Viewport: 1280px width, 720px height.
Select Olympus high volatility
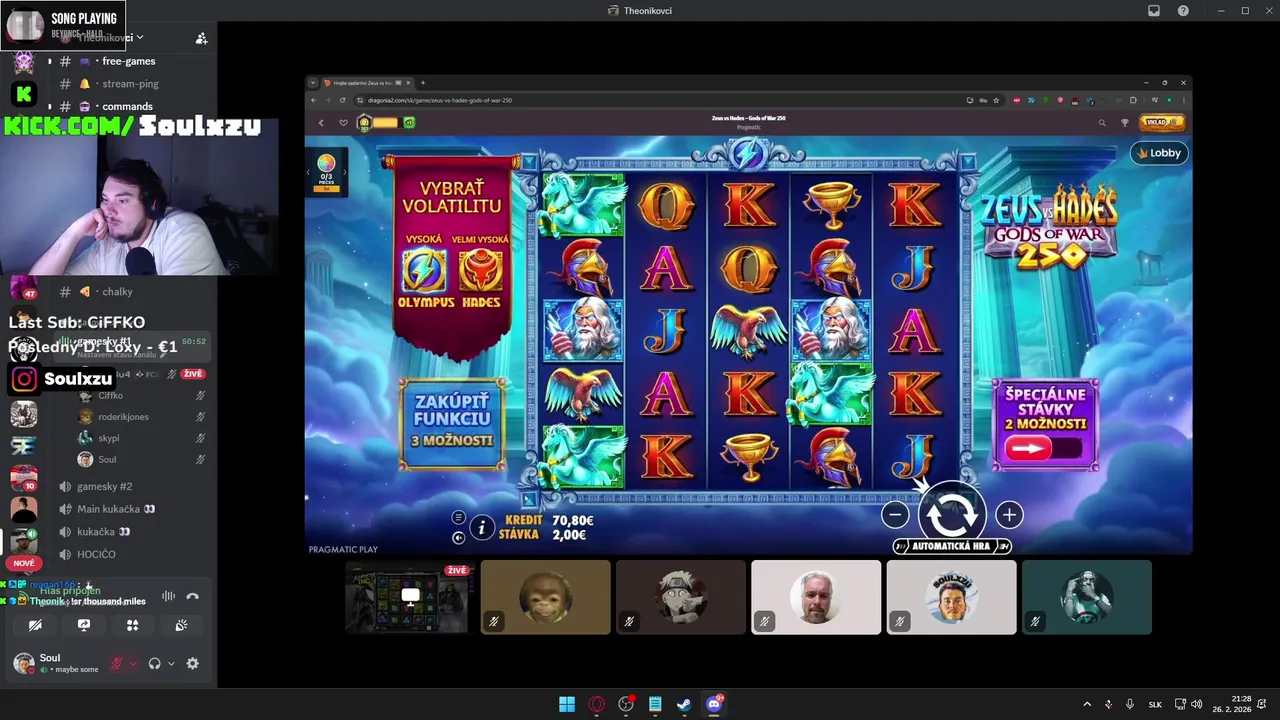coord(424,272)
